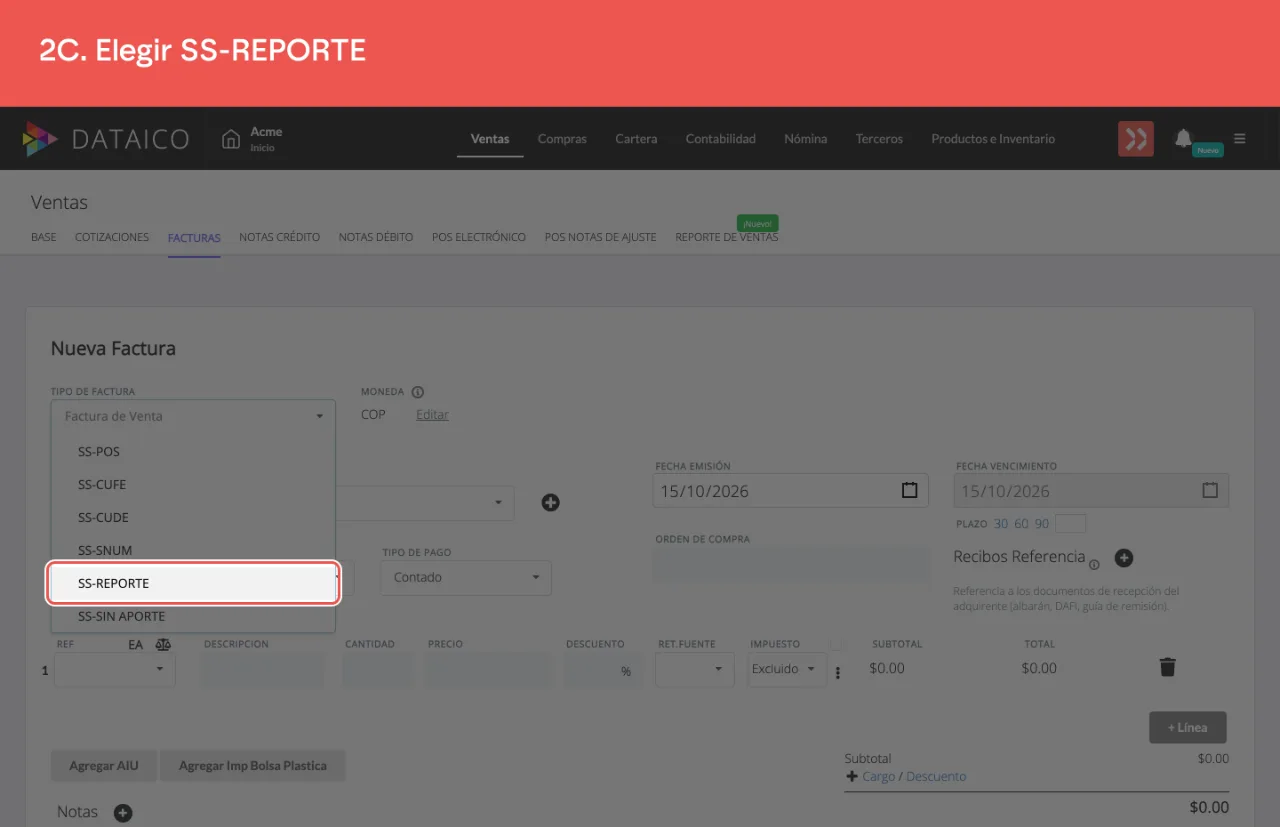Add a note with the Notas plus icon
The width and height of the screenshot is (1280, 827).
click(x=123, y=813)
